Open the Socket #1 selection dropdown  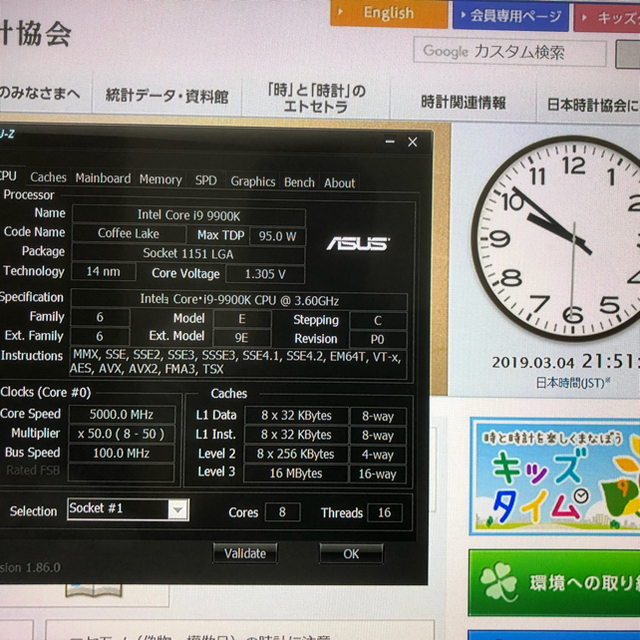[128, 509]
